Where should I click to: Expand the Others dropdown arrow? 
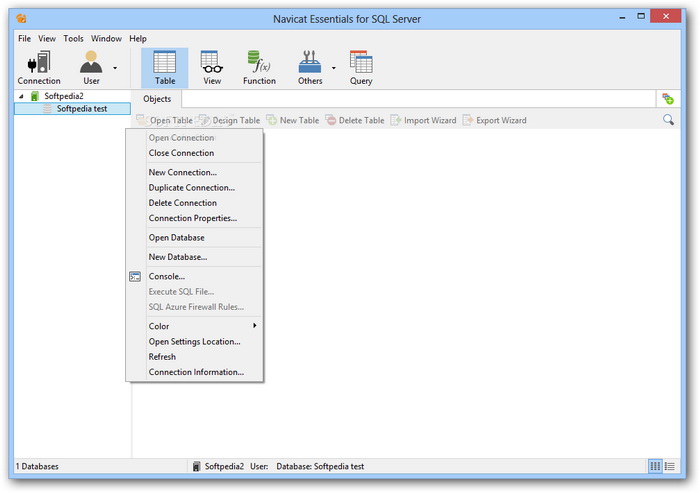pyautogui.click(x=333, y=68)
